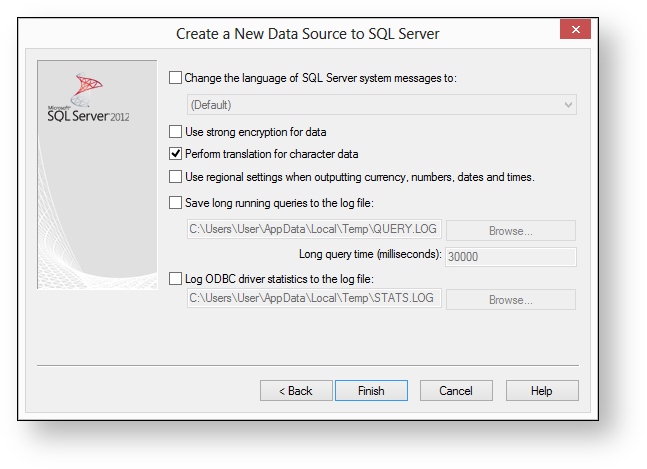
Task: Cancel the data source wizard
Action: (x=456, y=391)
